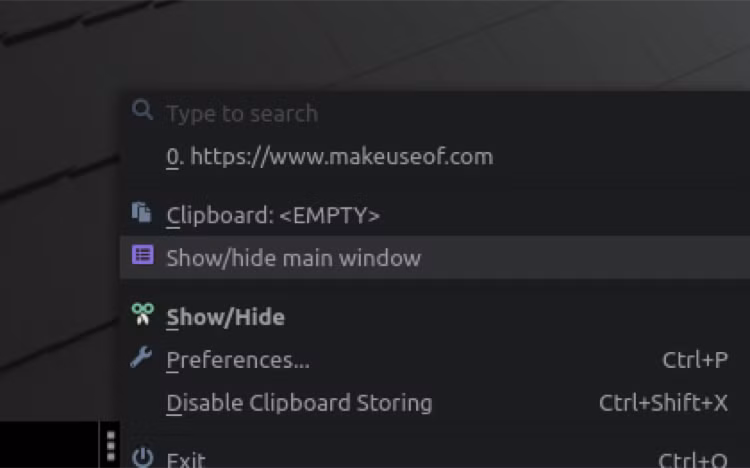Click the Ctrl+Q shortcut label
Screen dimensions: 750x468
pyautogui.click(x=693, y=459)
